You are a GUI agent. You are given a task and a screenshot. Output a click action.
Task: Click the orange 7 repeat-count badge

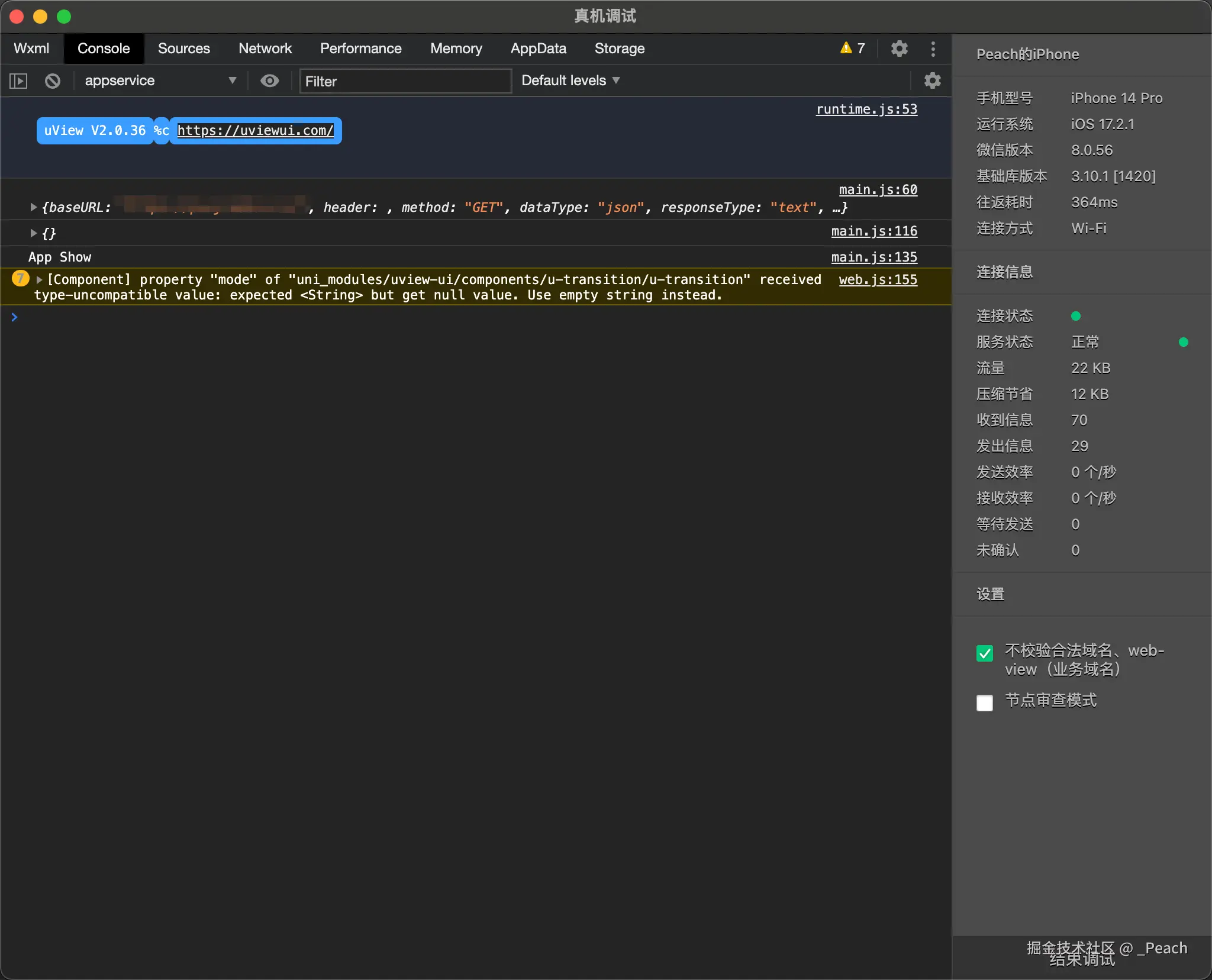[20, 278]
